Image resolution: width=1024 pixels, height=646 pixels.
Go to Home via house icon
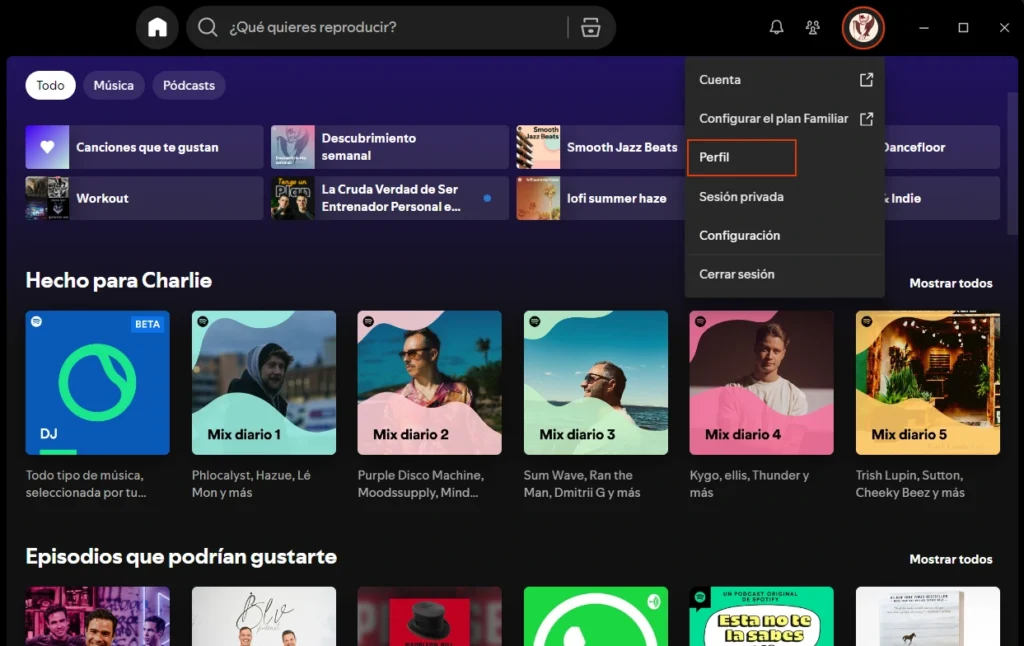tap(157, 27)
